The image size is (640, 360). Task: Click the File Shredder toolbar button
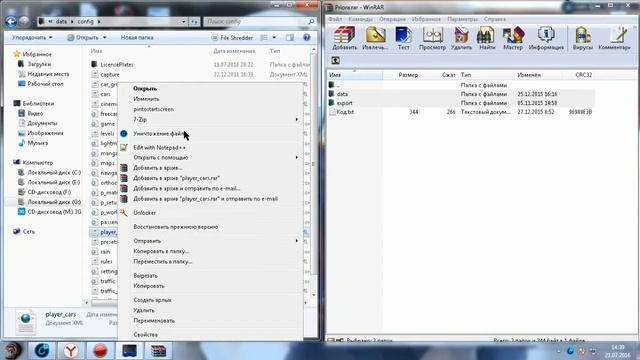pos(232,38)
